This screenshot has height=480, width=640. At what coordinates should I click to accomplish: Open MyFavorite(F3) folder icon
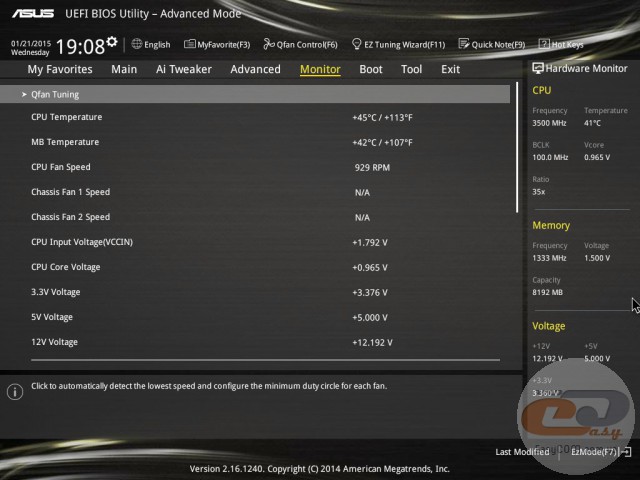click(189, 44)
